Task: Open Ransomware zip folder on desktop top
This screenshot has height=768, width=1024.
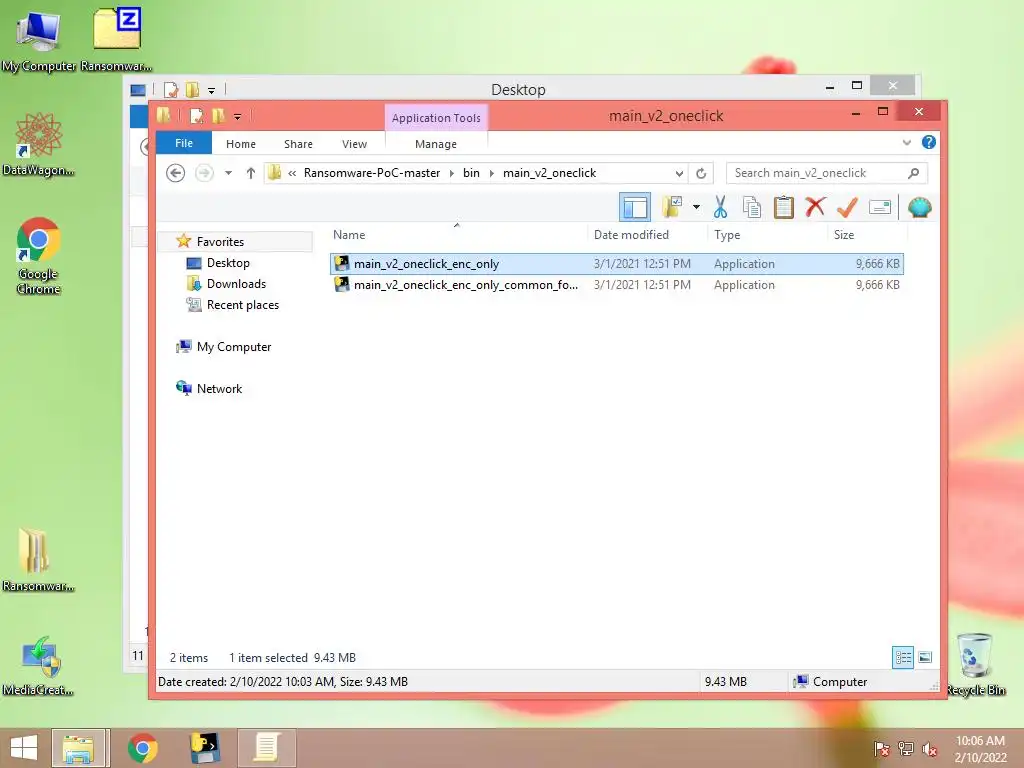Action: coord(117,39)
